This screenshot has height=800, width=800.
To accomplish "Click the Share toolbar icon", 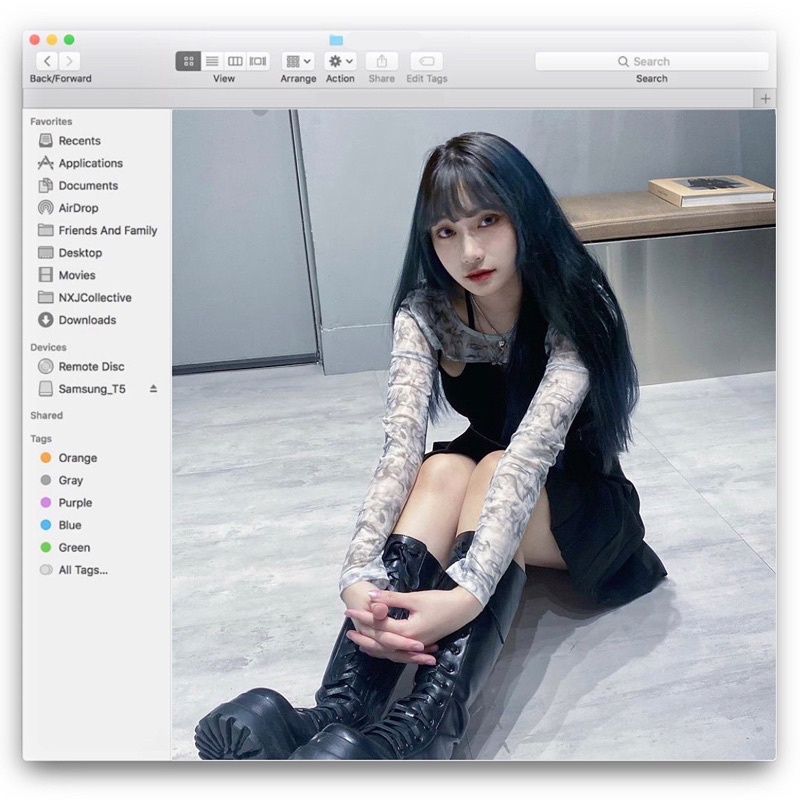I will pyautogui.click(x=381, y=61).
